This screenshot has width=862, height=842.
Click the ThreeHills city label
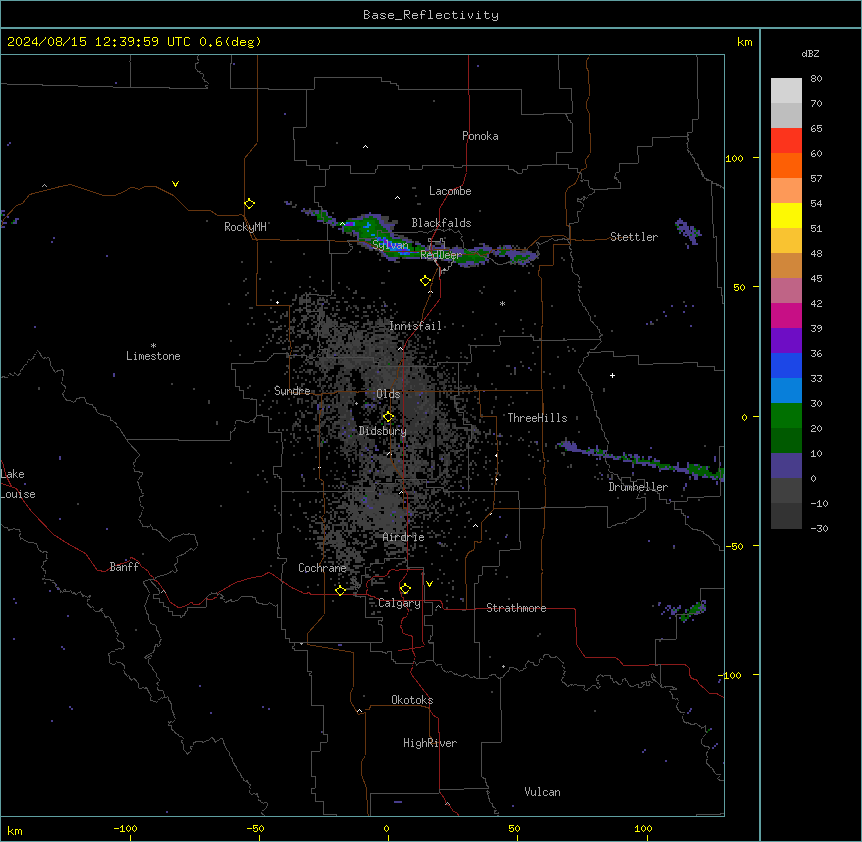point(537,418)
